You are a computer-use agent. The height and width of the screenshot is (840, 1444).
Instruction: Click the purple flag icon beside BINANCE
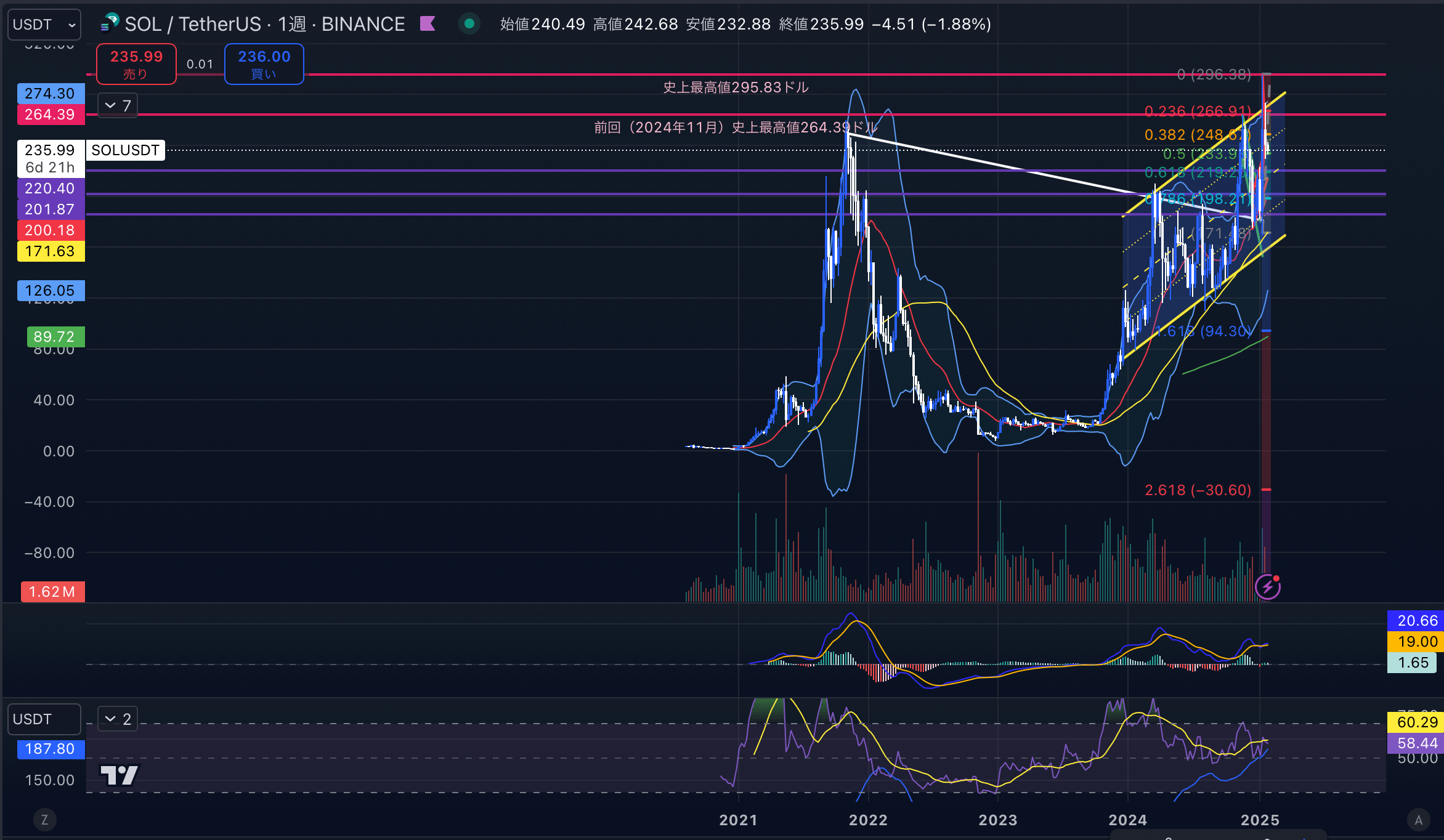tap(428, 24)
